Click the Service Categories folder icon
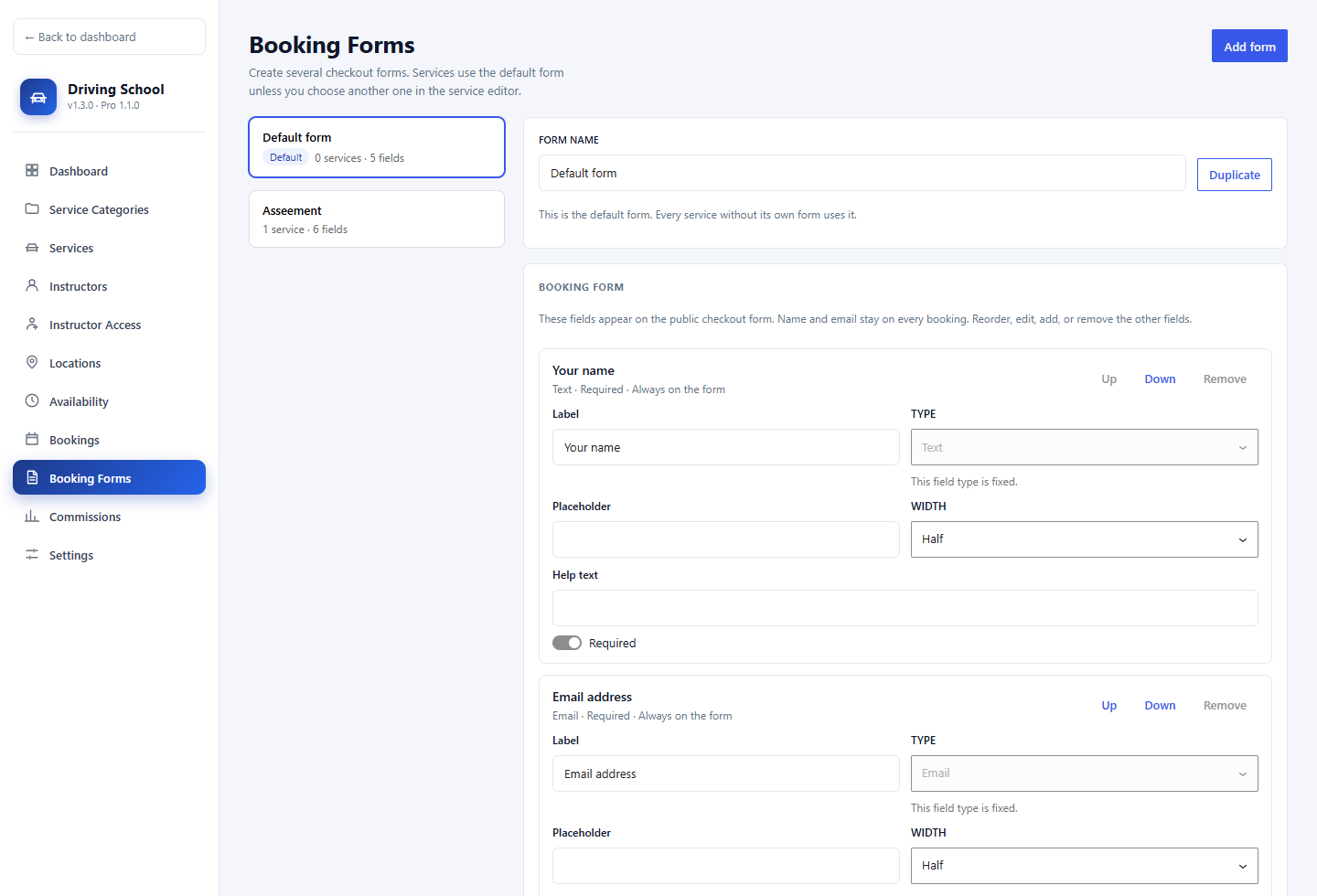This screenshot has width=1317, height=896. pyautogui.click(x=32, y=209)
